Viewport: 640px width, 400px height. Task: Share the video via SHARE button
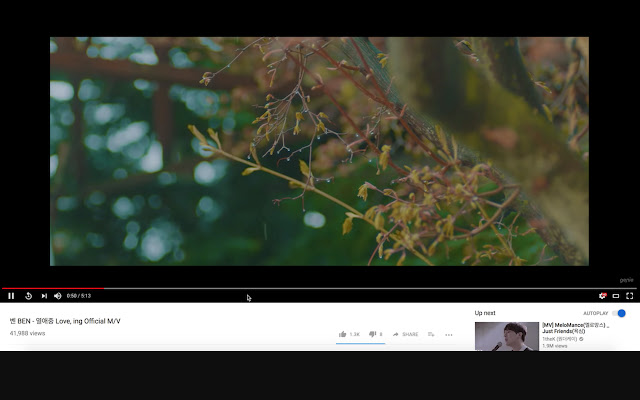click(405, 334)
